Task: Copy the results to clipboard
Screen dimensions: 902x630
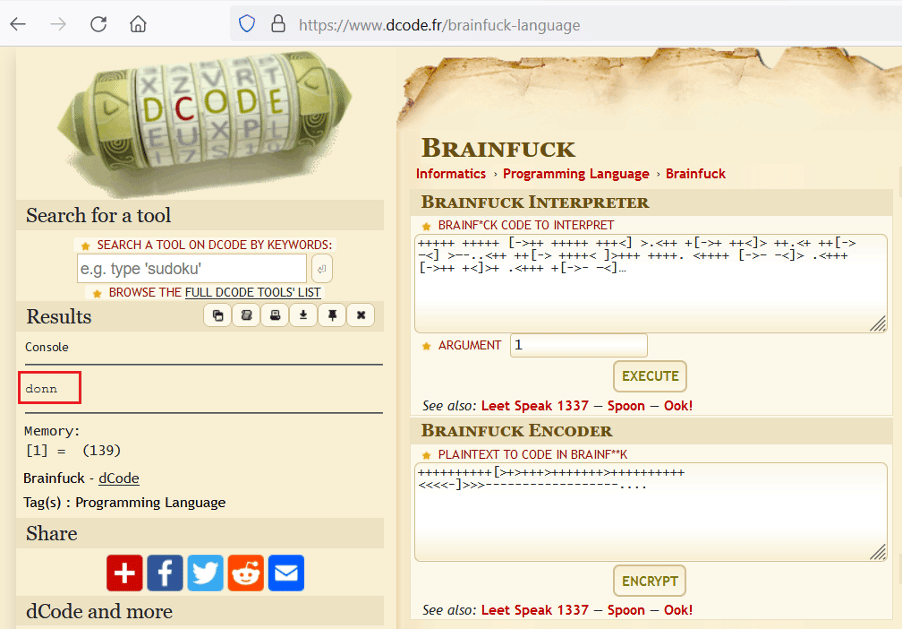Action: [218, 316]
